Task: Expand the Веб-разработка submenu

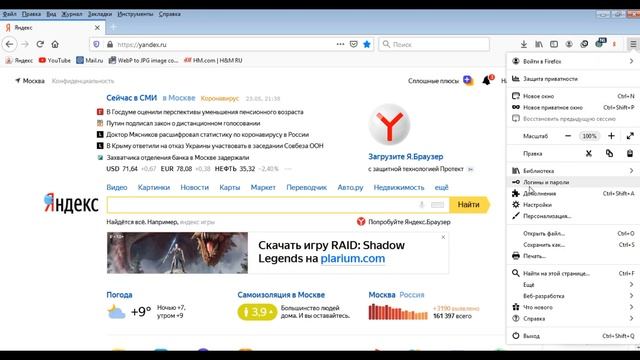Action: click(x=573, y=296)
